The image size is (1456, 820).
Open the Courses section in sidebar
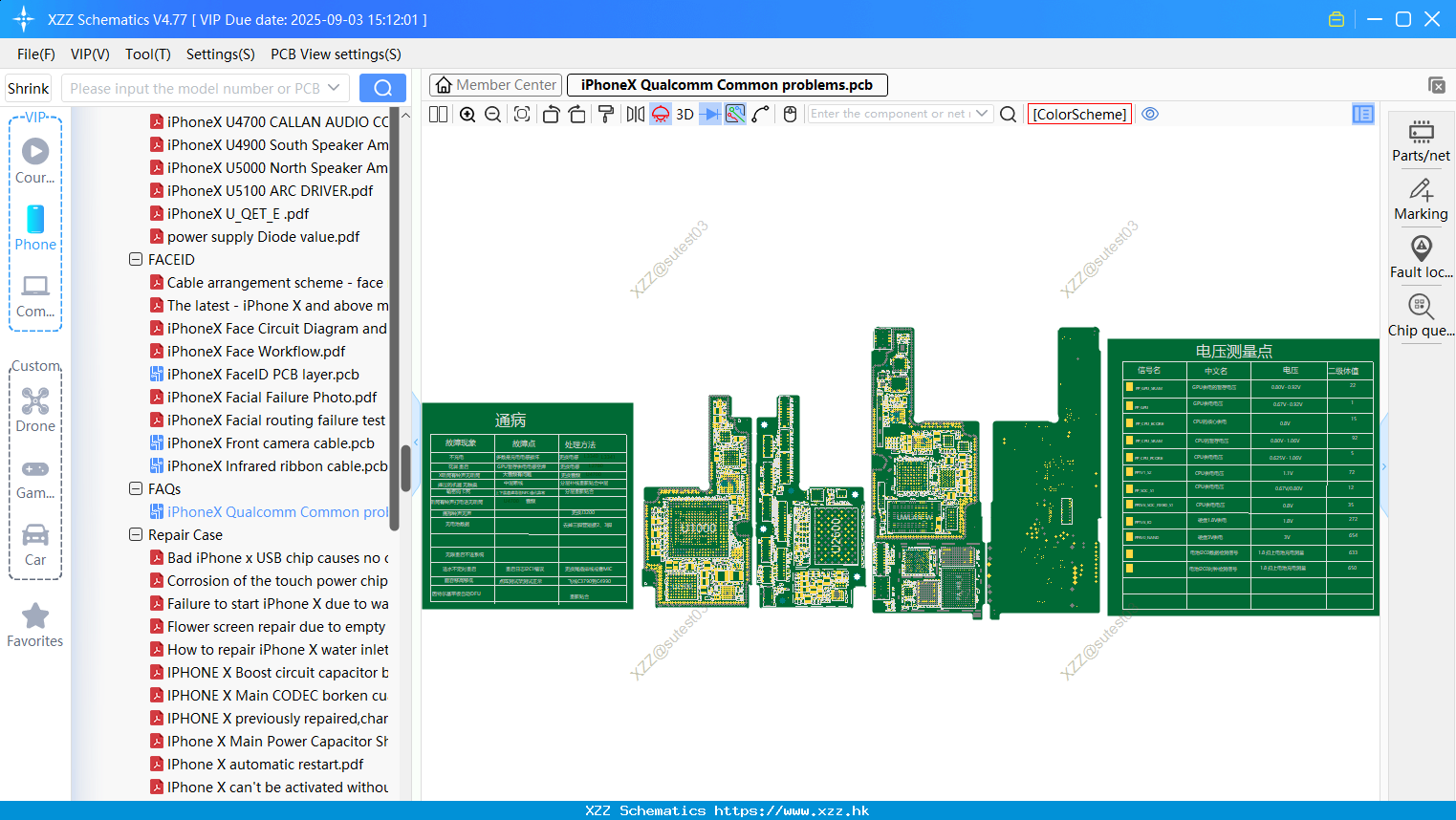coord(35,161)
